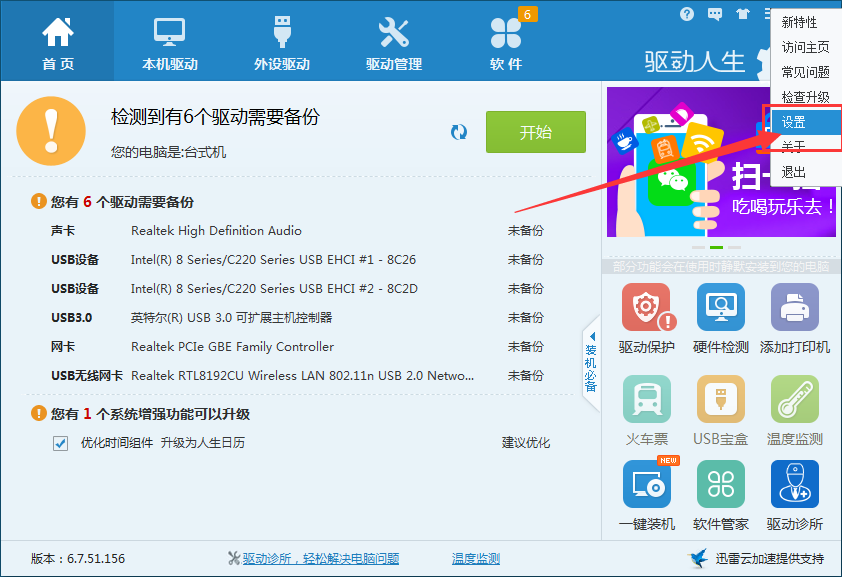Viewport: 842px width, 577px height.
Task: Select the 声卡 Realtek High Definition Audio row
Action: [298, 231]
